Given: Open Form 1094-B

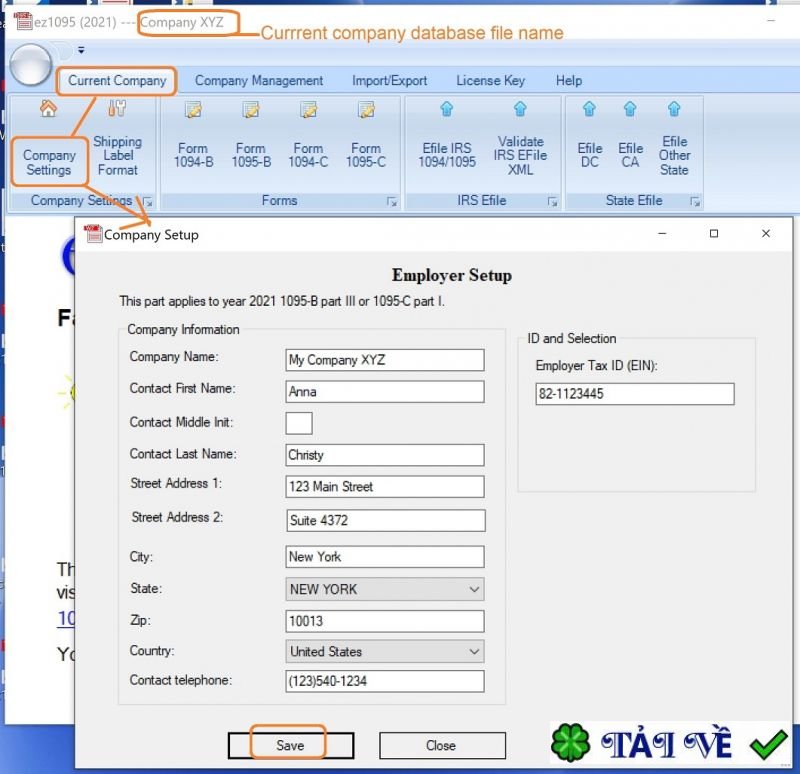Looking at the screenshot, I should click(x=194, y=142).
